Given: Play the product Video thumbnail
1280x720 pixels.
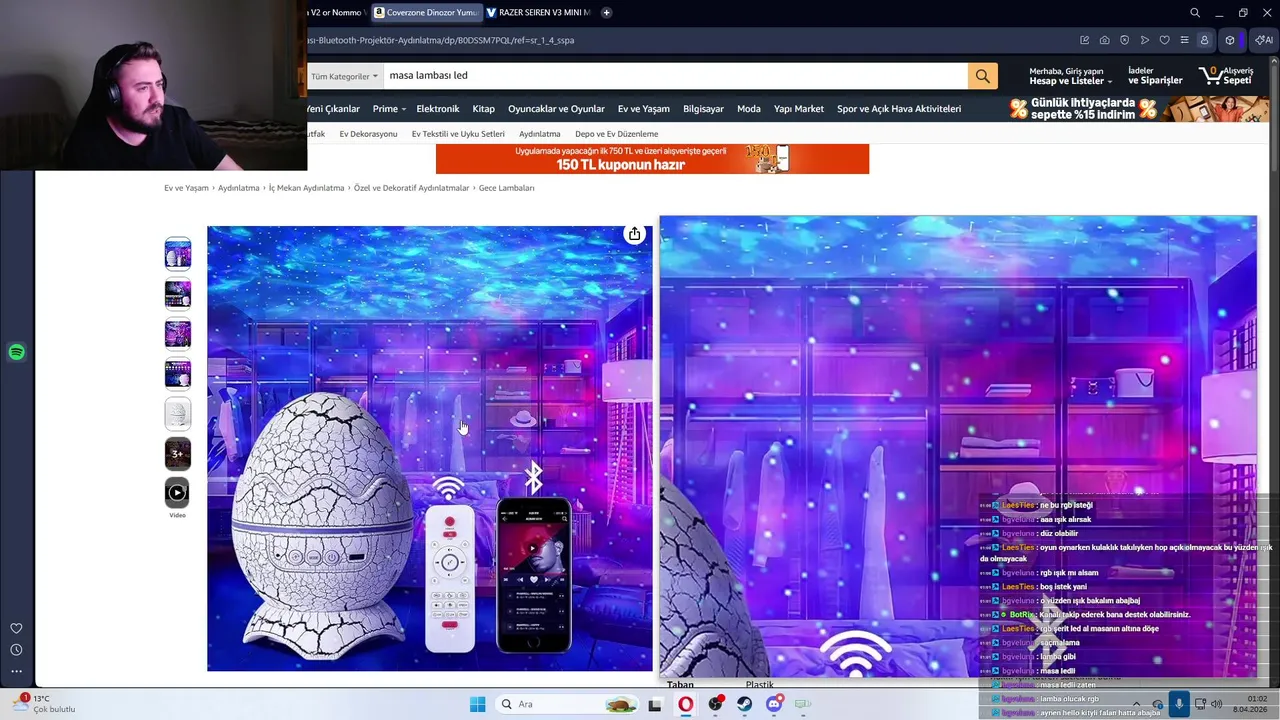Looking at the screenshot, I should coord(177,493).
